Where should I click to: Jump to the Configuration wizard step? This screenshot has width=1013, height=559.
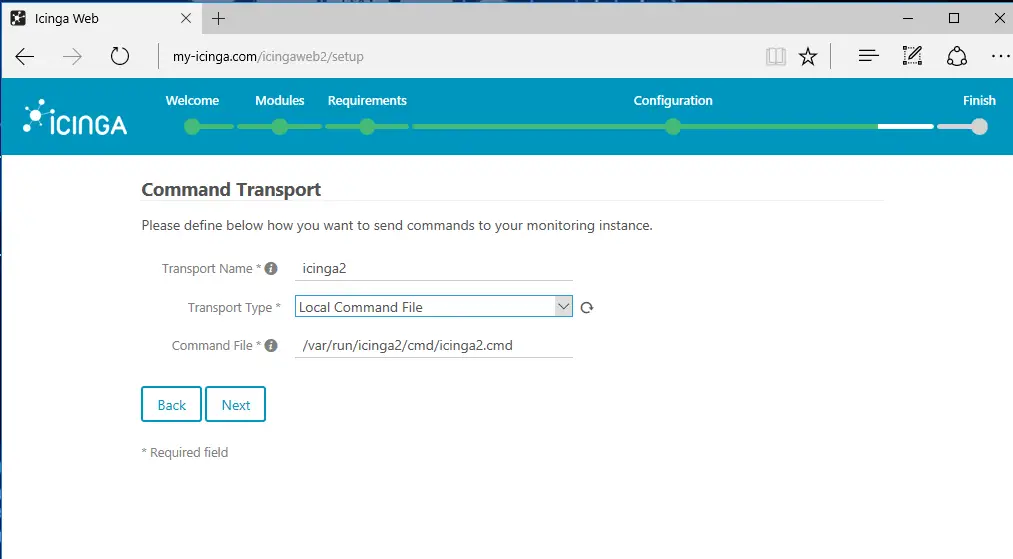pos(673,101)
